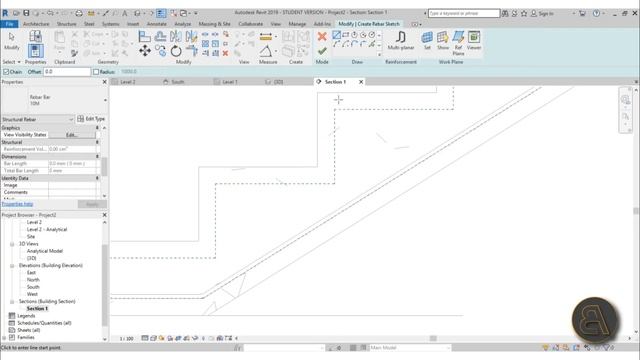Enable the Radius checkbox
Image resolution: width=640 pixels, height=360 pixels.
pyautogui.click(x=96, y=72)
